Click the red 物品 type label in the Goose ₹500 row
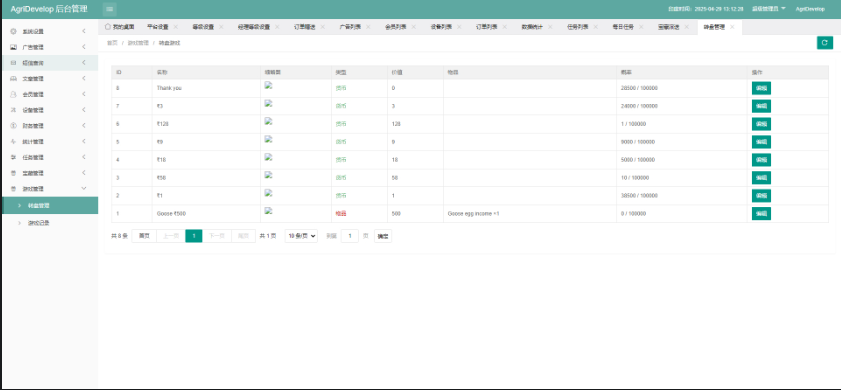The width and height of the screenshot is (841, 390). click(341, 214)
